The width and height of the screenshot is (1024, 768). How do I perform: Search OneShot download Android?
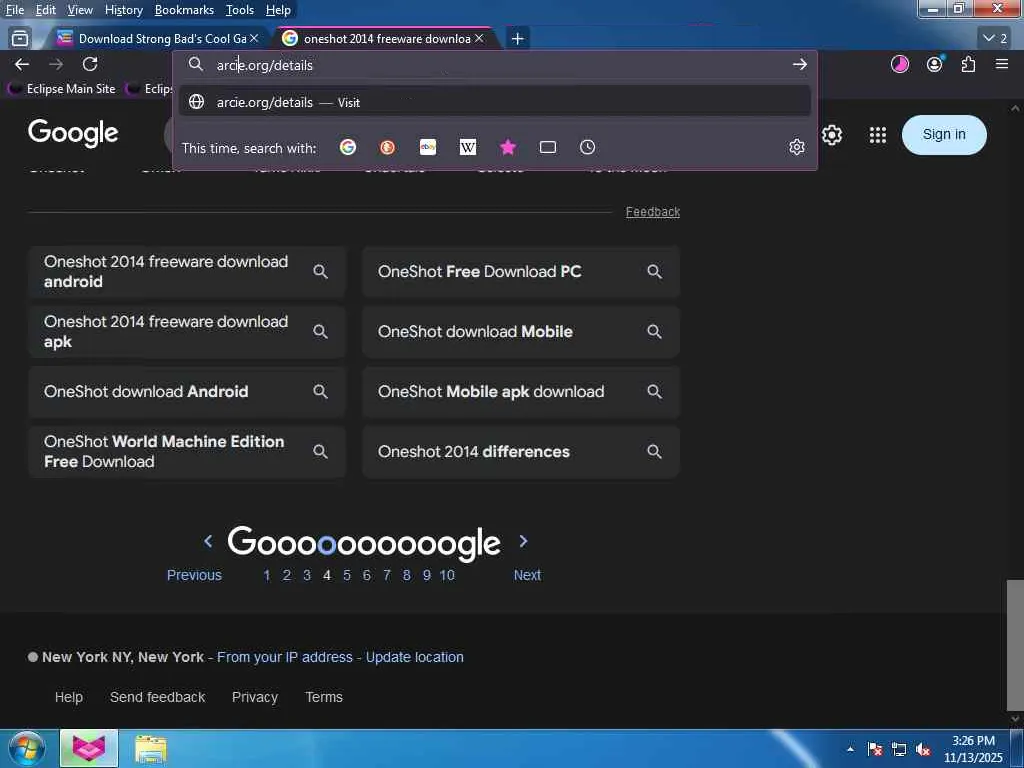tap(187, 392)
